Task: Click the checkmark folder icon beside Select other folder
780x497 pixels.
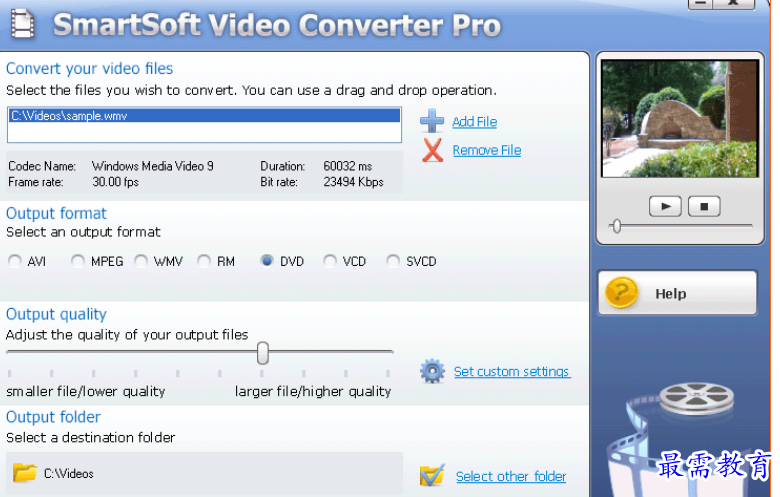Action: tap(432, 476)
